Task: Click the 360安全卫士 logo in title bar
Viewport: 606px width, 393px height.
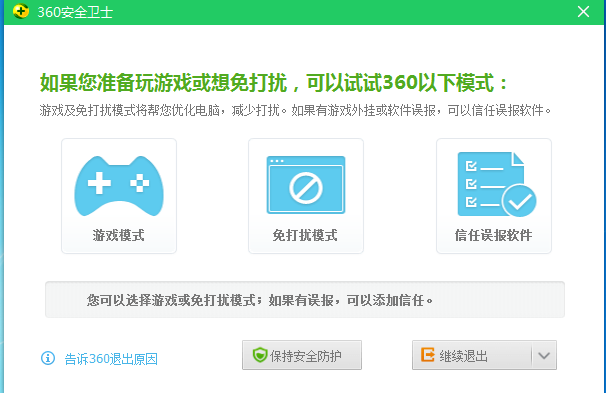Action: (20, 11)
